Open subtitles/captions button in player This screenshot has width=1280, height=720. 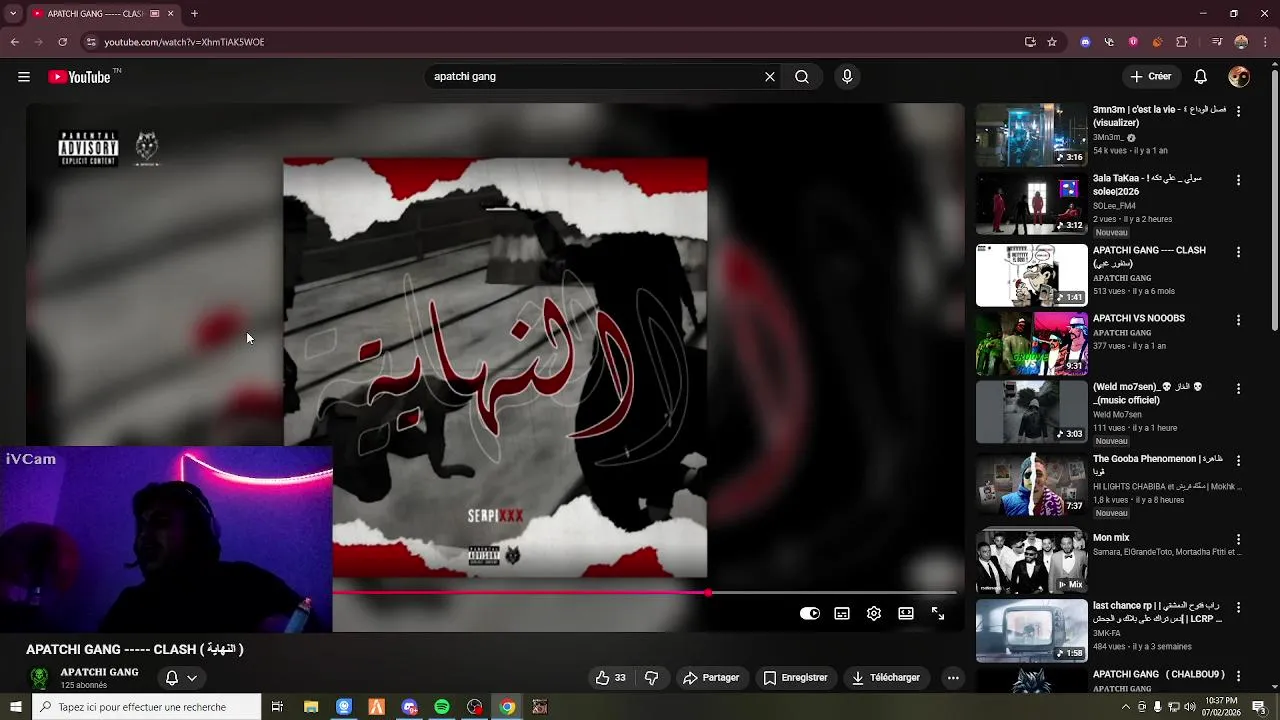[x=842, y=614]
